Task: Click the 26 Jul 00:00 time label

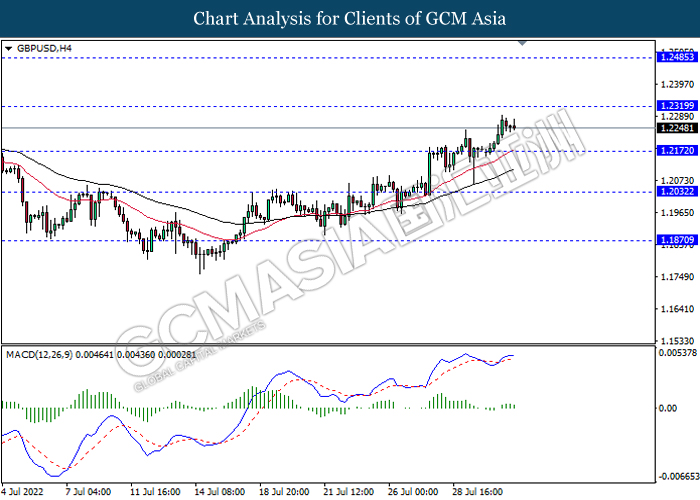Action: coord(413,492)
